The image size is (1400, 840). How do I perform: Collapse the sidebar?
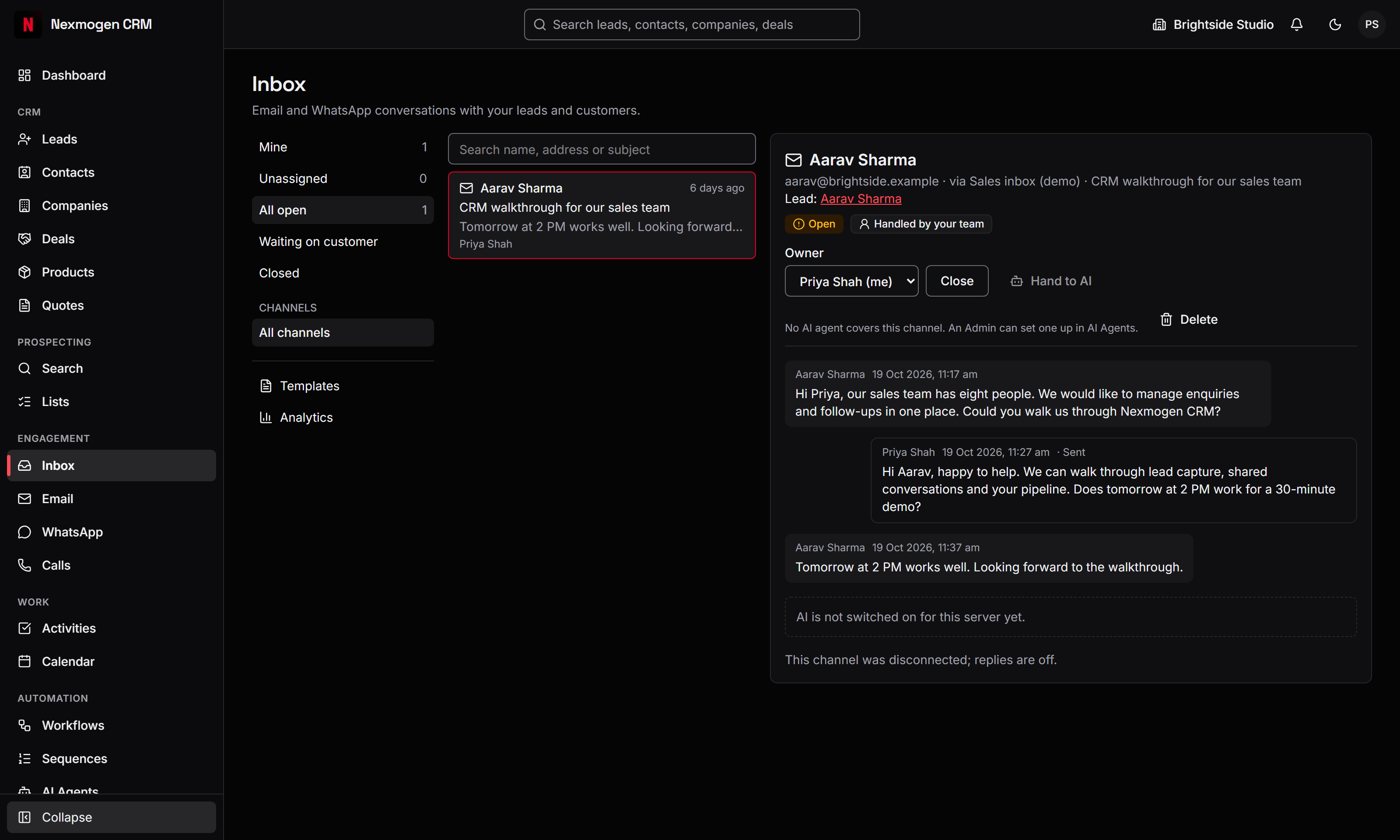coord(112,817)
